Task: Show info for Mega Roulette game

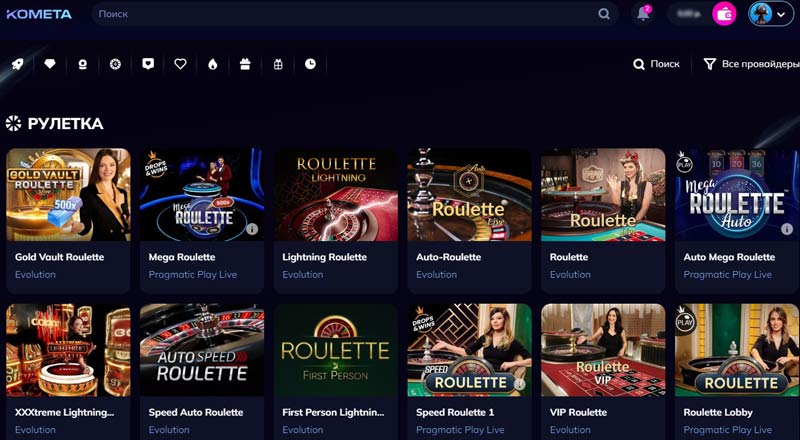Action: [x=252, y=229]
